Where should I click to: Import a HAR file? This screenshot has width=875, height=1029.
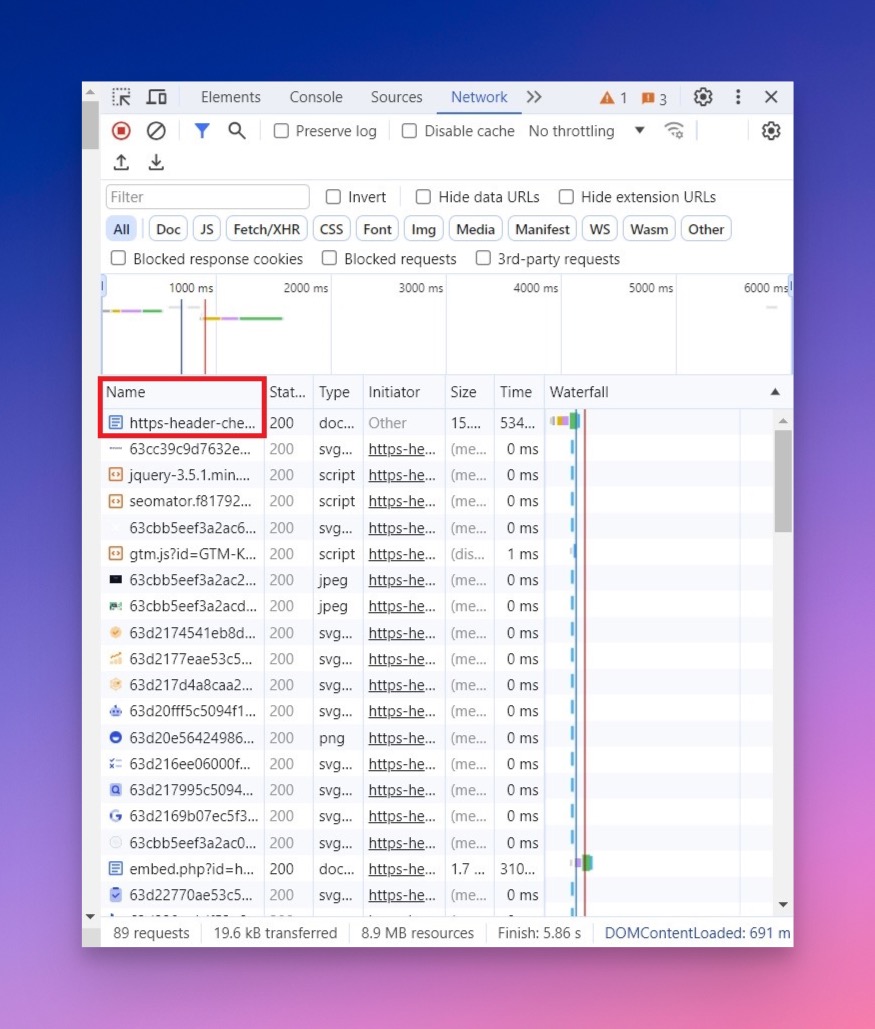click(121, 162)
